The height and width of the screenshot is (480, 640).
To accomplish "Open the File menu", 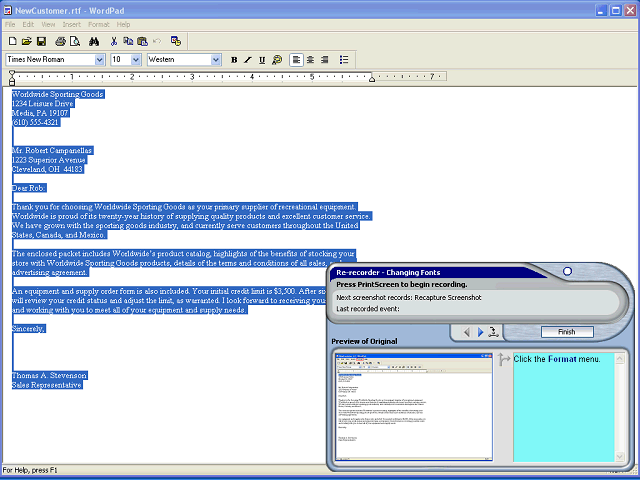I will 10,24.
